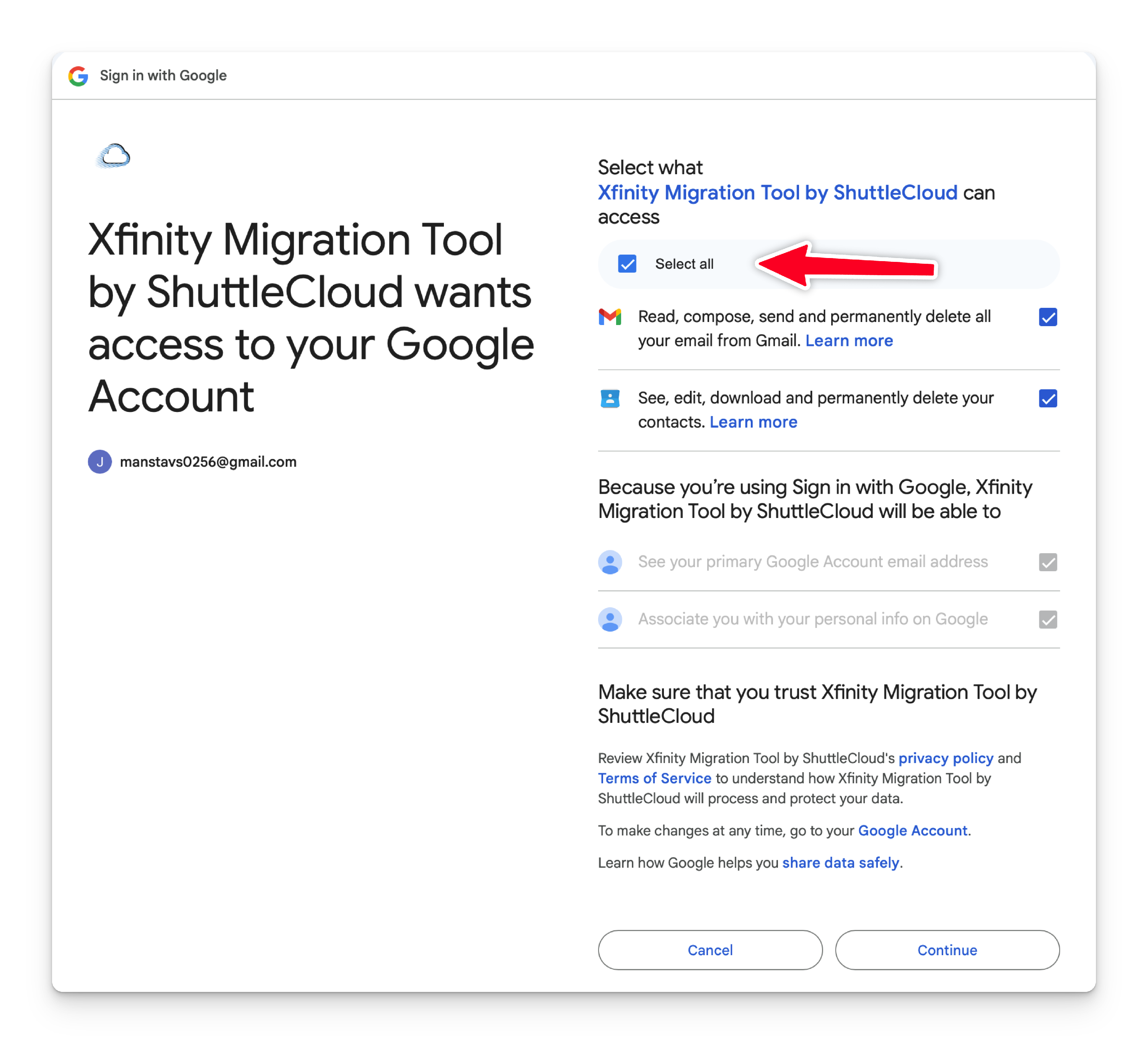This screenshot has height=1044, width=1148.
Task: Open the Xfinity Migration Tool by ShuttleCloud link
Action: point(777,193)
